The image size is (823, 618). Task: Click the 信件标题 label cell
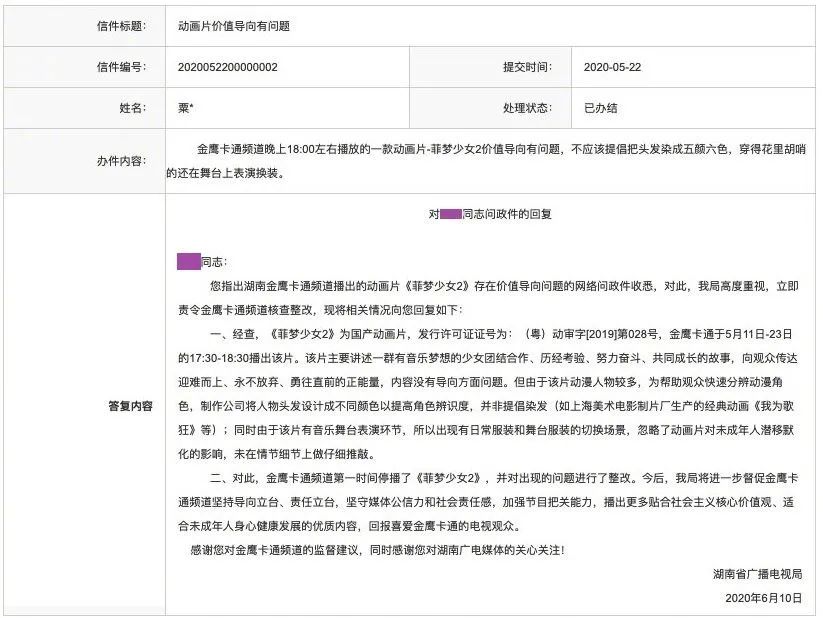pyautogui.click(x=85, y=26)
